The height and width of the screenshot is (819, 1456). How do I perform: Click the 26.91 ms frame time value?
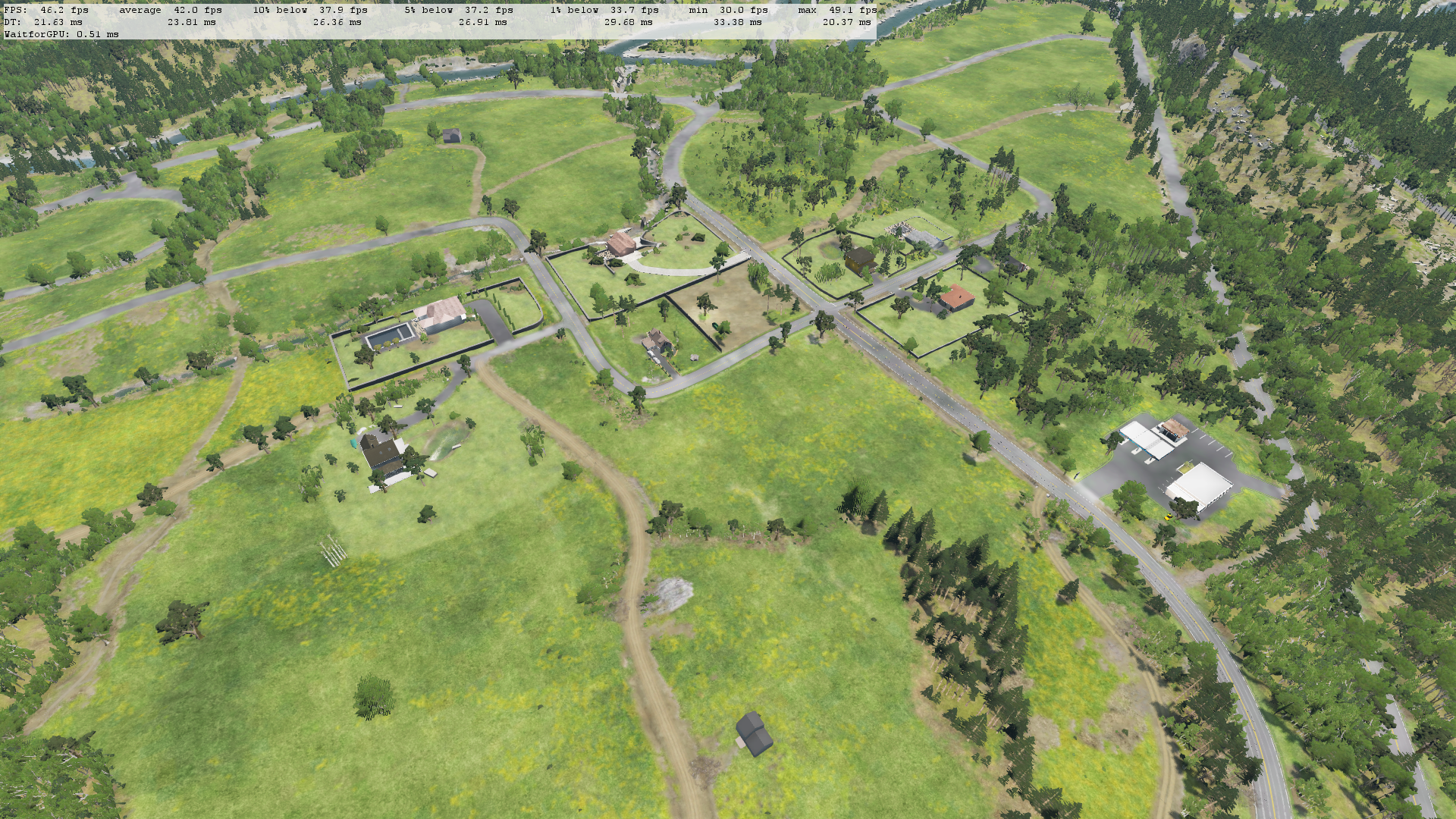482,22
